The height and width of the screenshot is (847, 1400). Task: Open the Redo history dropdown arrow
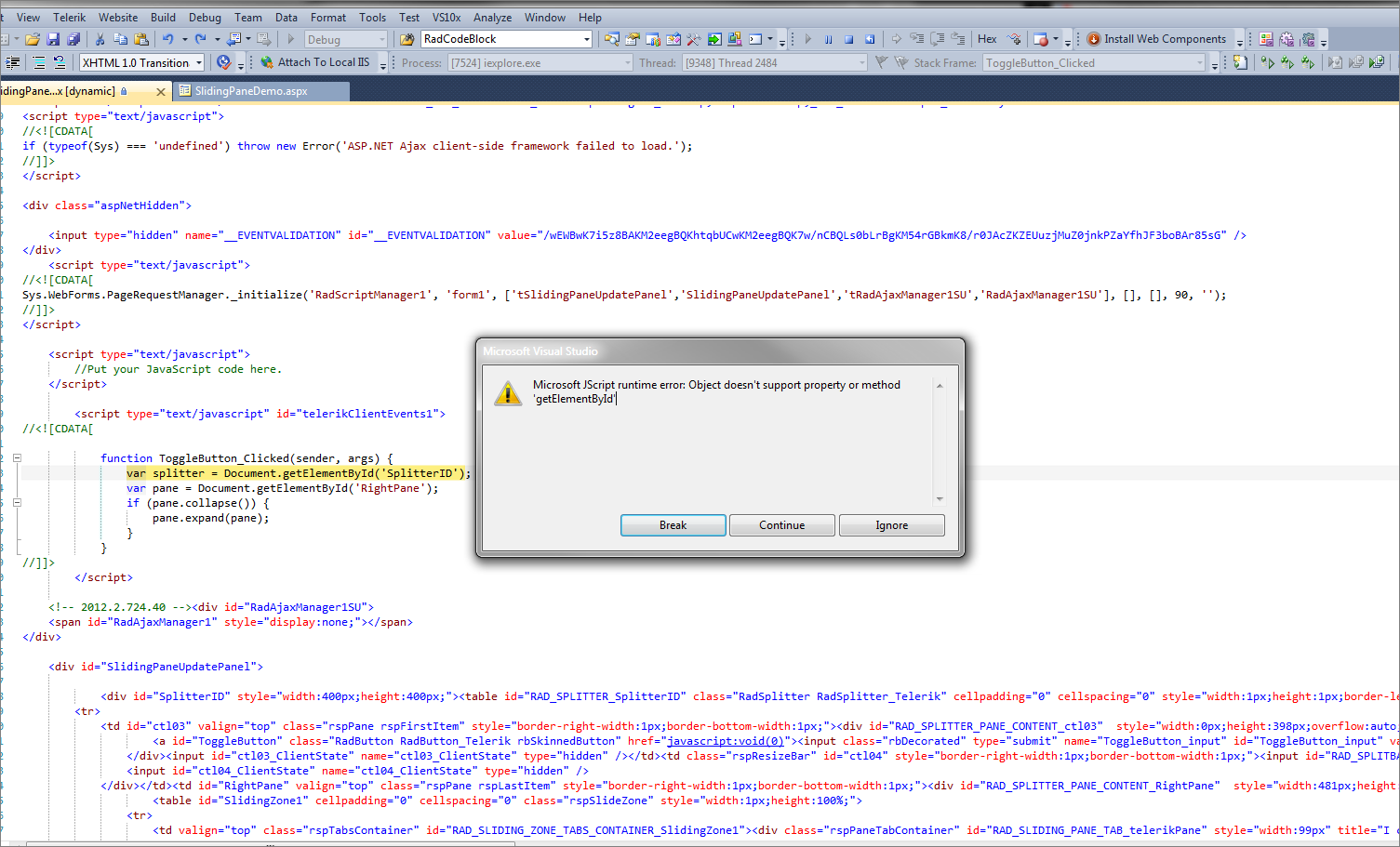[x=217, y=39]
